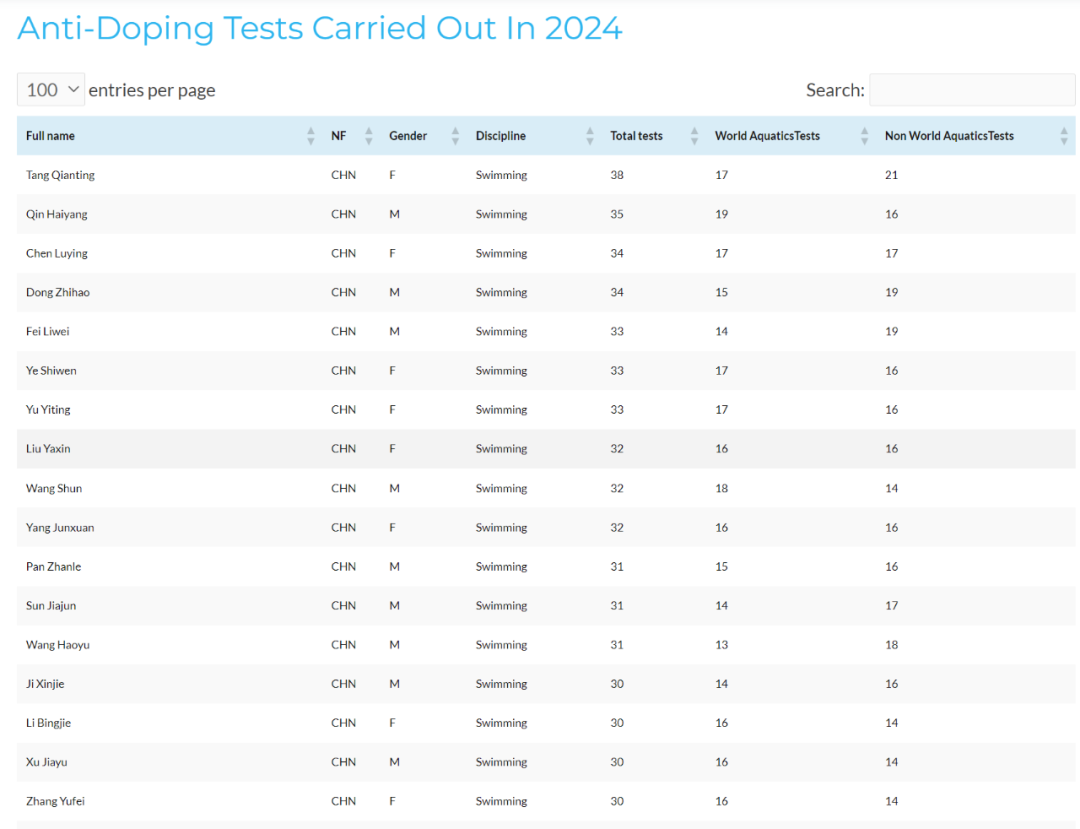
Task: Select the Qin Haiyang row name
Action: [x=56, y=214]
